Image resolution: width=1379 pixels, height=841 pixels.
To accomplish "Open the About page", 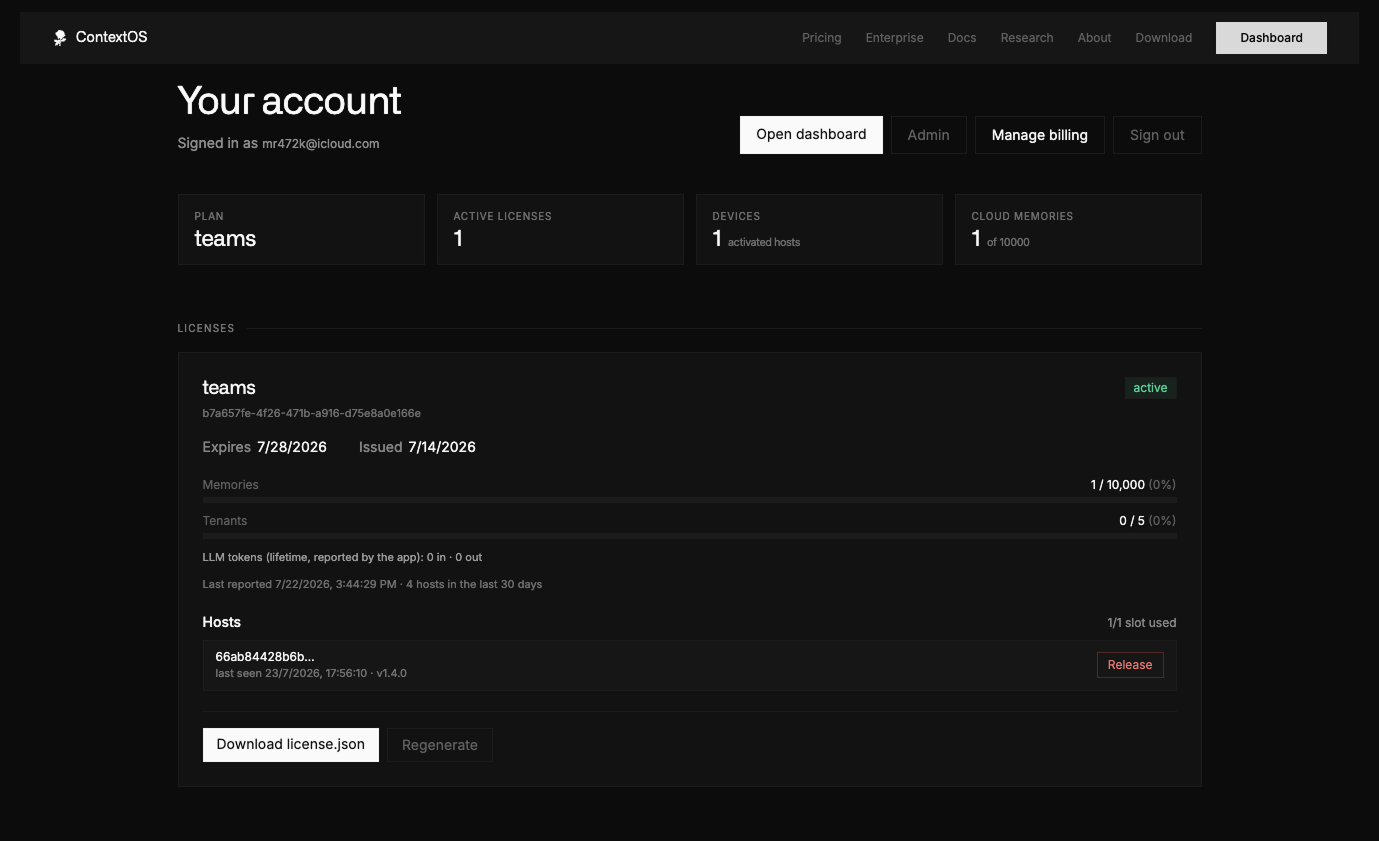I will pyautogui.click(x=1094, y=38).
